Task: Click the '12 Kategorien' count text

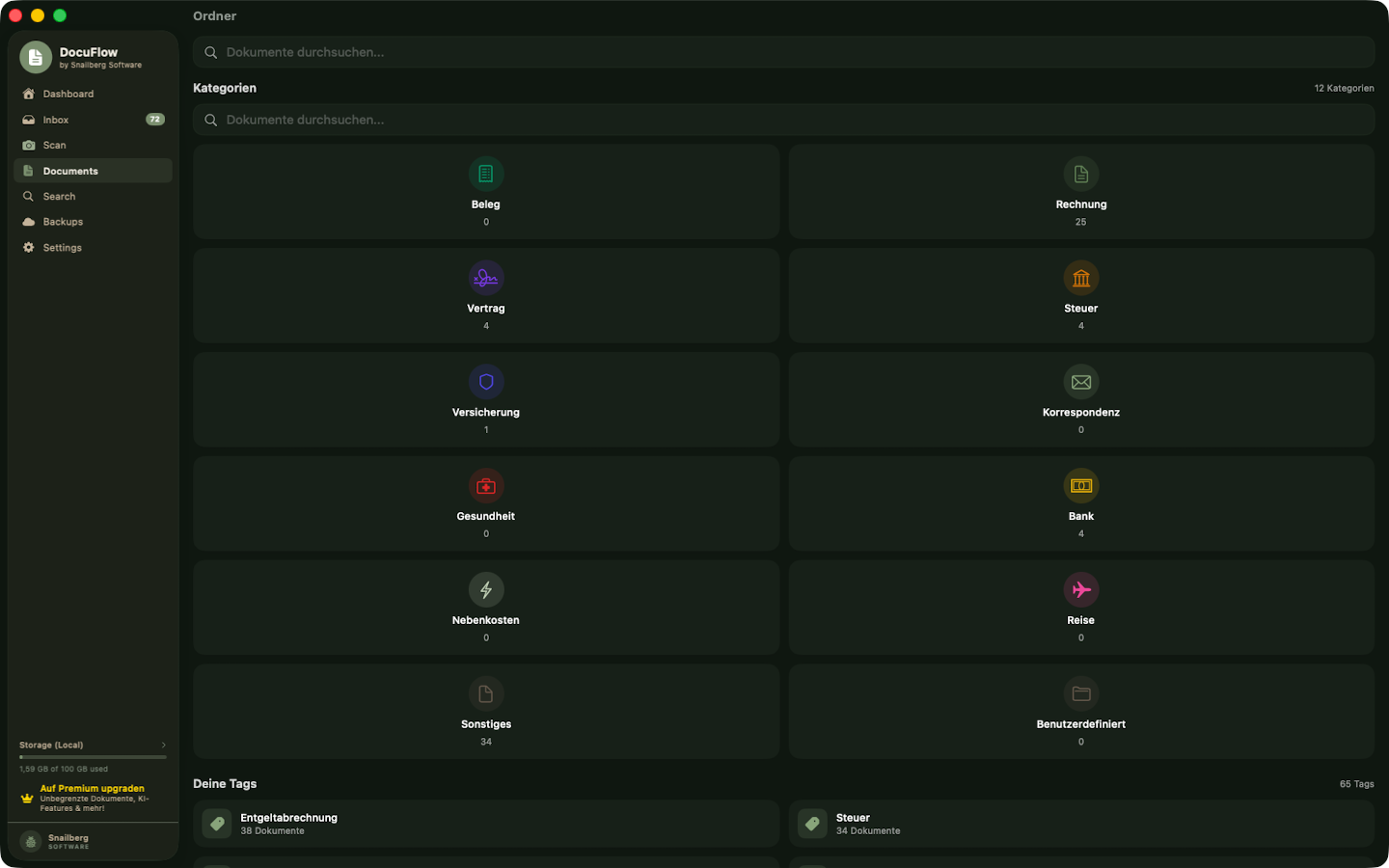Action: [1344, 88]
